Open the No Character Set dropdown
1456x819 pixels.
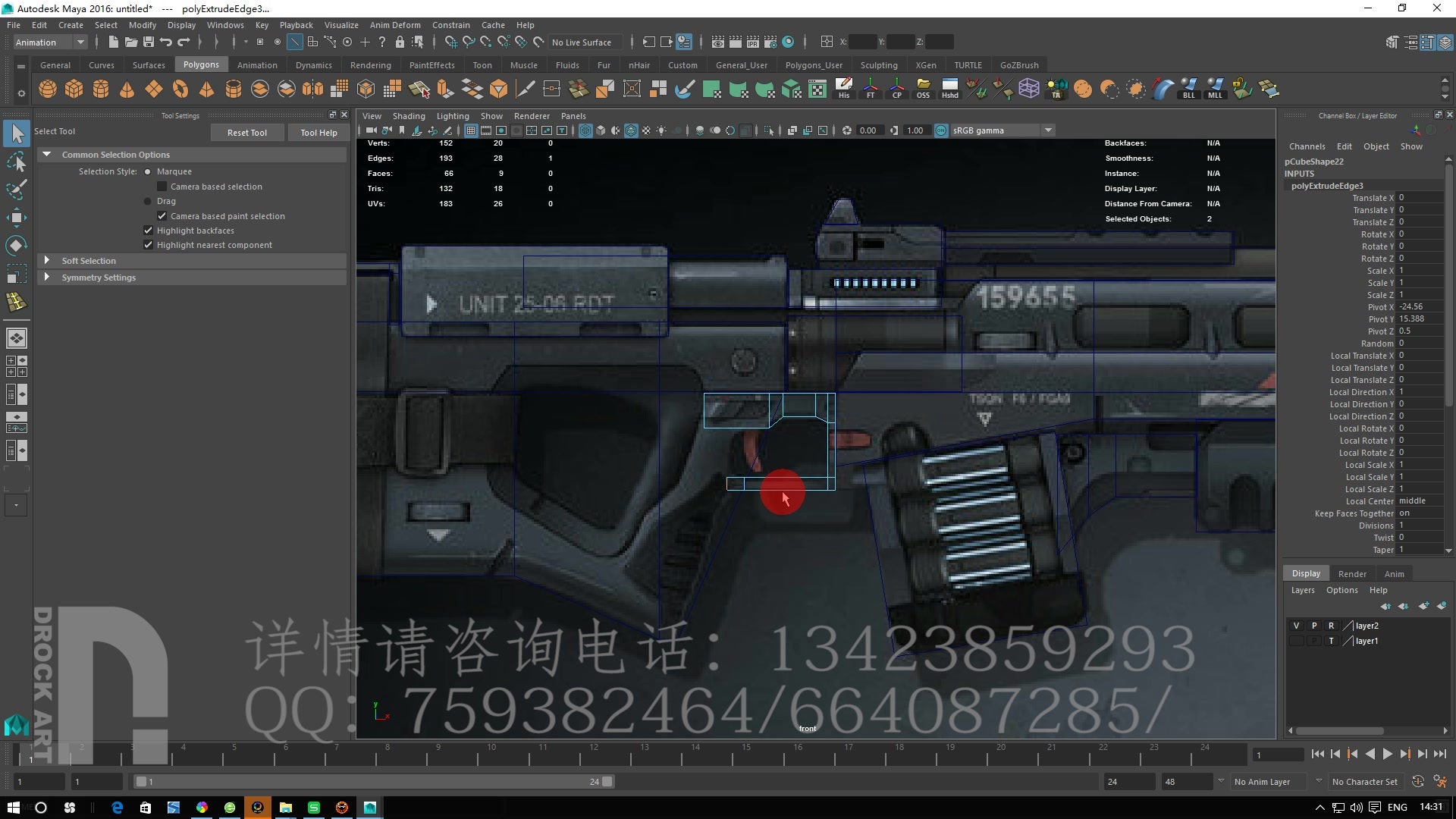pos(1365,781)
